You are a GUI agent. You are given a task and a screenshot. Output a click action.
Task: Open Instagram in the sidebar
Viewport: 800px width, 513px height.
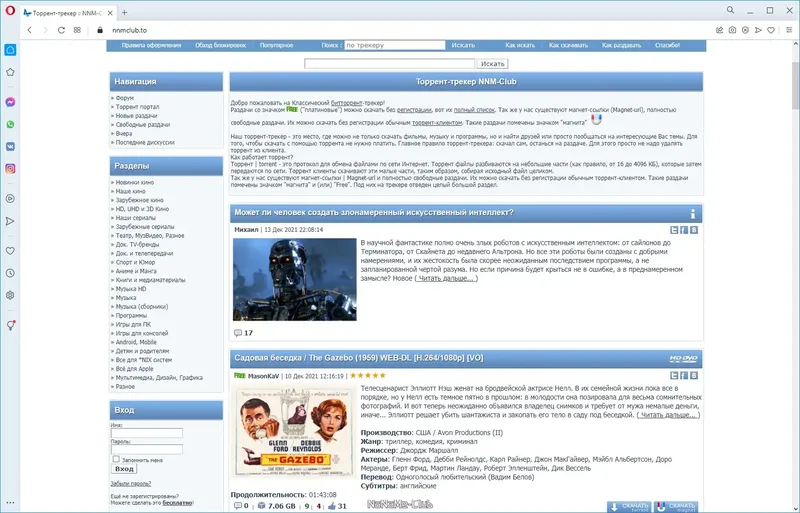tap(10, 169)
